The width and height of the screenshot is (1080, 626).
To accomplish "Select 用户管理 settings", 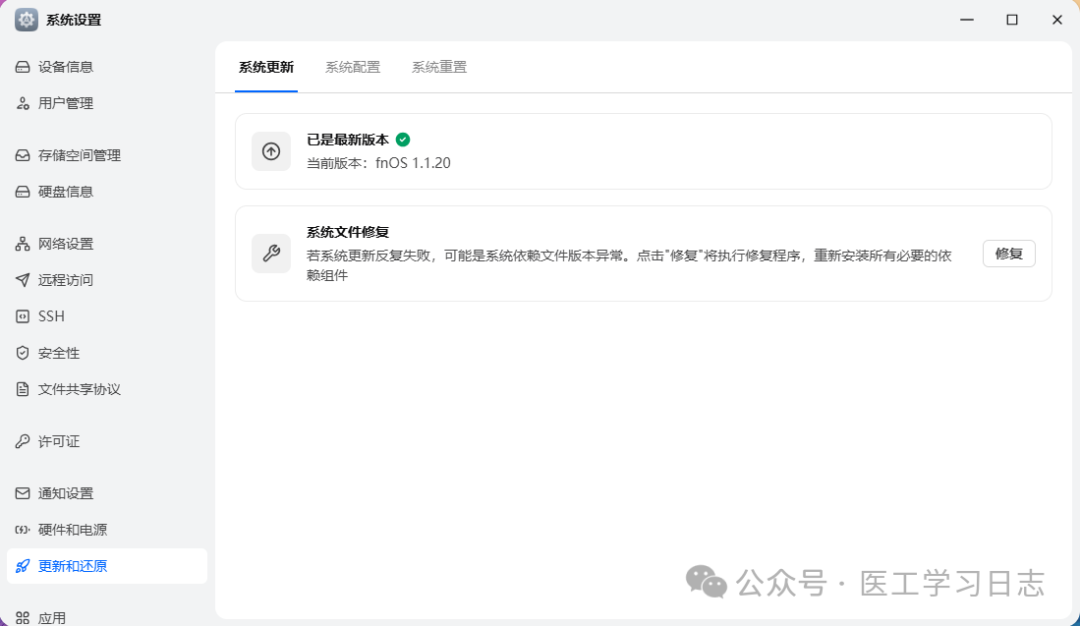I will [x=62, y=102].
